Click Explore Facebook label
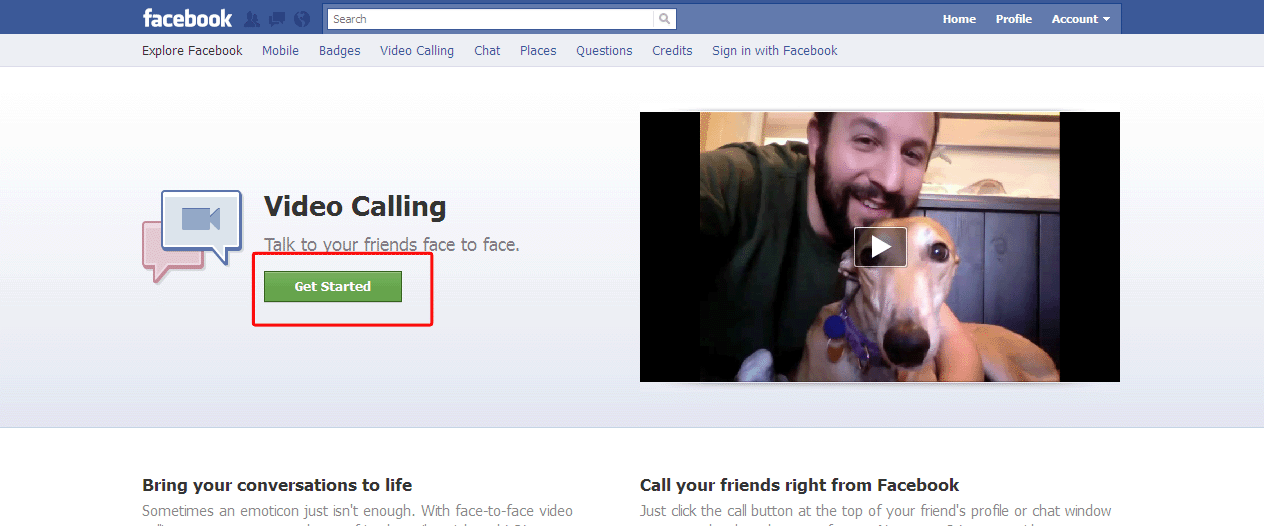Screen dimensions: 1264x526 tap(192, 51)
